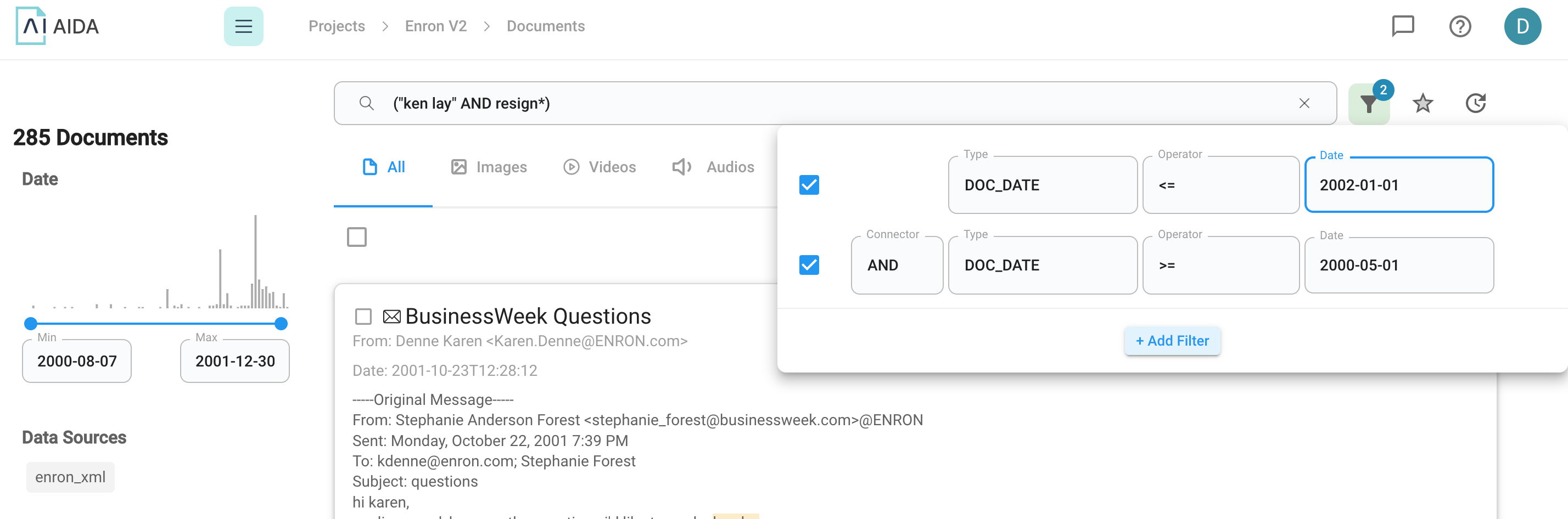Click the AIDA logo

pyautogui.click(x=57, y=26)
